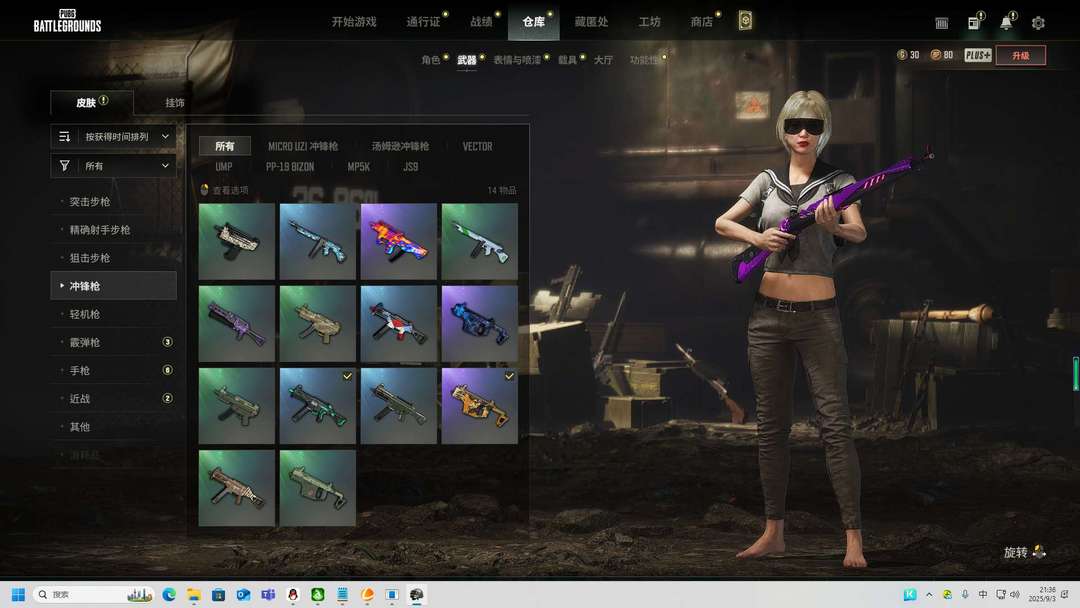Switch to the 角色 sub-tab
Screen dimensions: 1080x608
[x=430, y=60]
